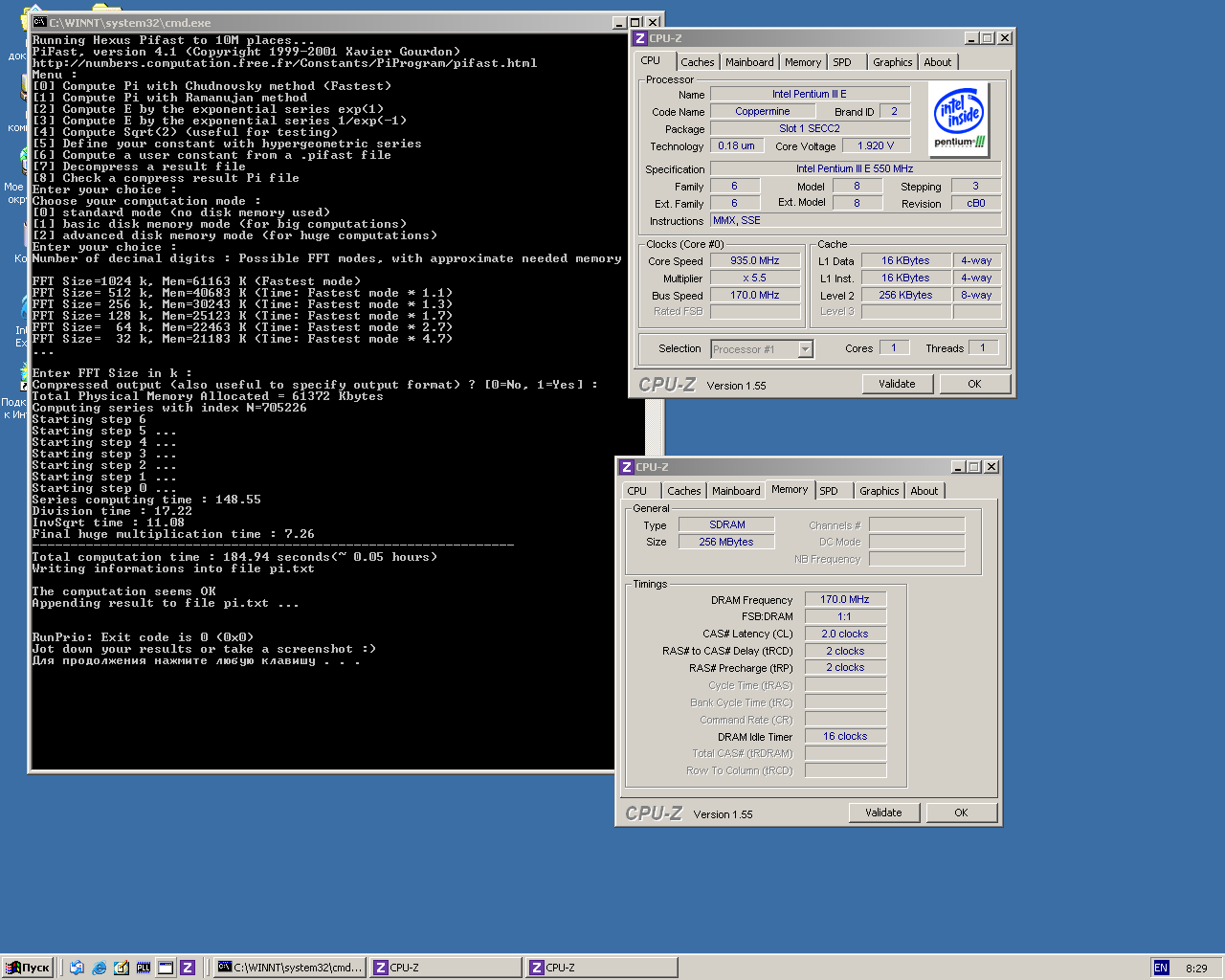Click Specification 'Intel Pentium III E 550 MHz'
Image resolution: width=1225 pixels, height=980 pixels.
tap(856, 168)
